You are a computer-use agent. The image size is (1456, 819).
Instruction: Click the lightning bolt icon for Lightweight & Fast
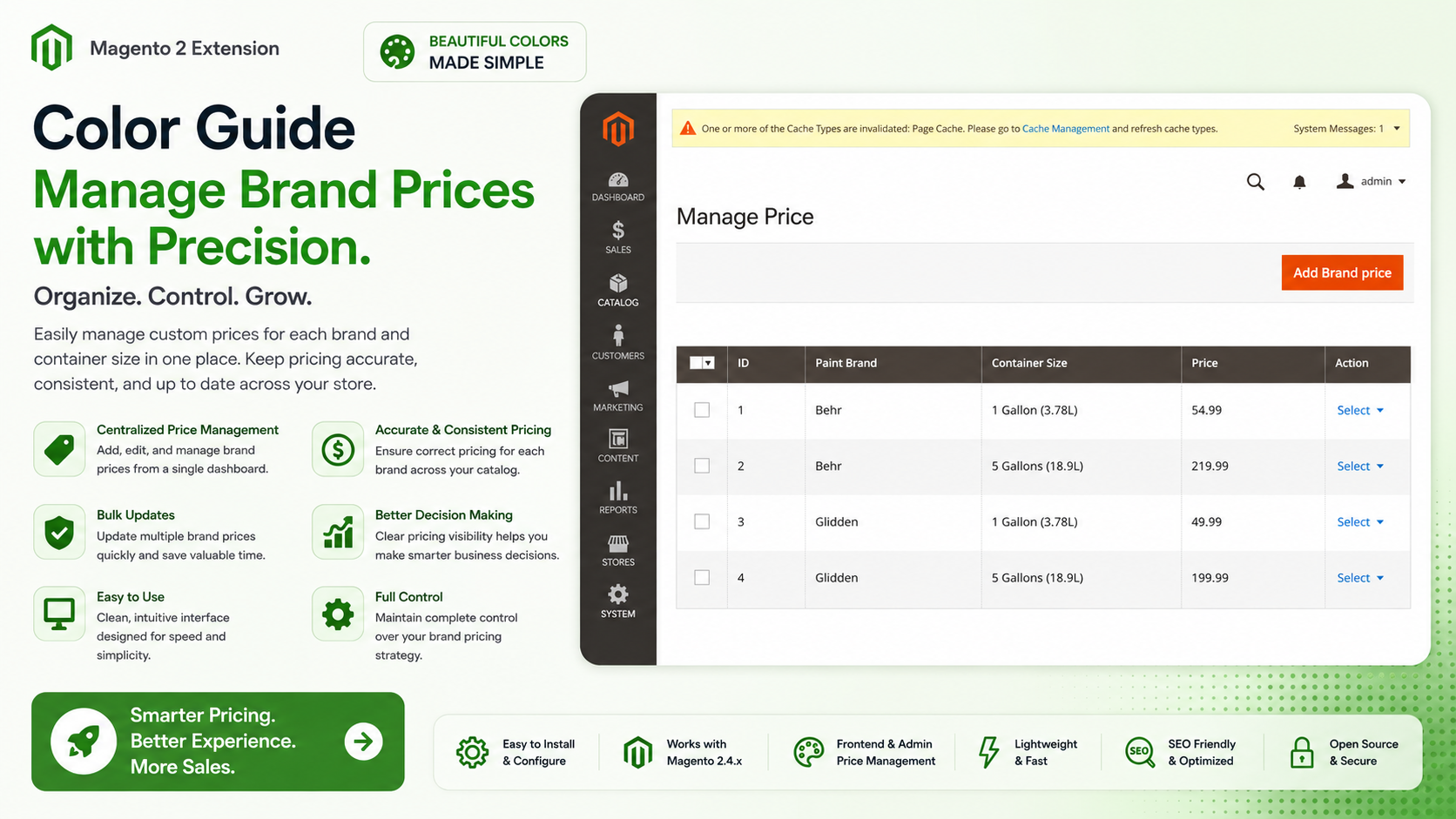pyautogui.click(x=988, y=752)
